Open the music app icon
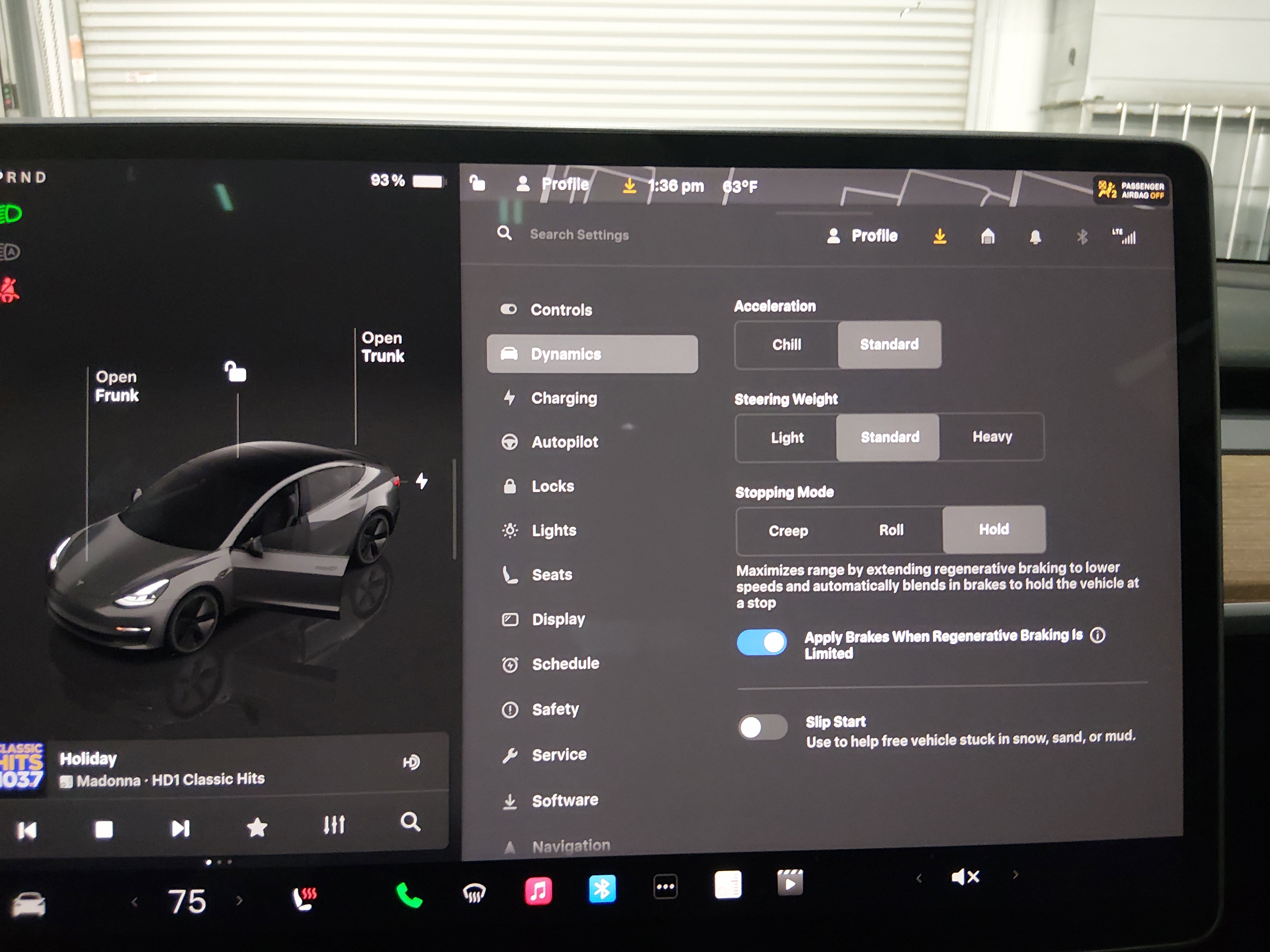 (x=538, y=891)
